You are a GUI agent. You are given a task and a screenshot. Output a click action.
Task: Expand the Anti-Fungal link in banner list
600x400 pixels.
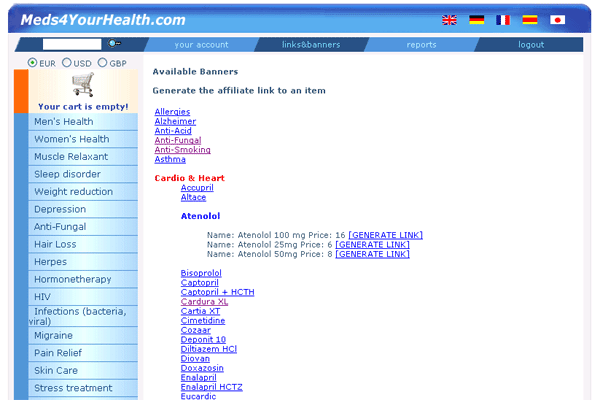tap(178, 140)
